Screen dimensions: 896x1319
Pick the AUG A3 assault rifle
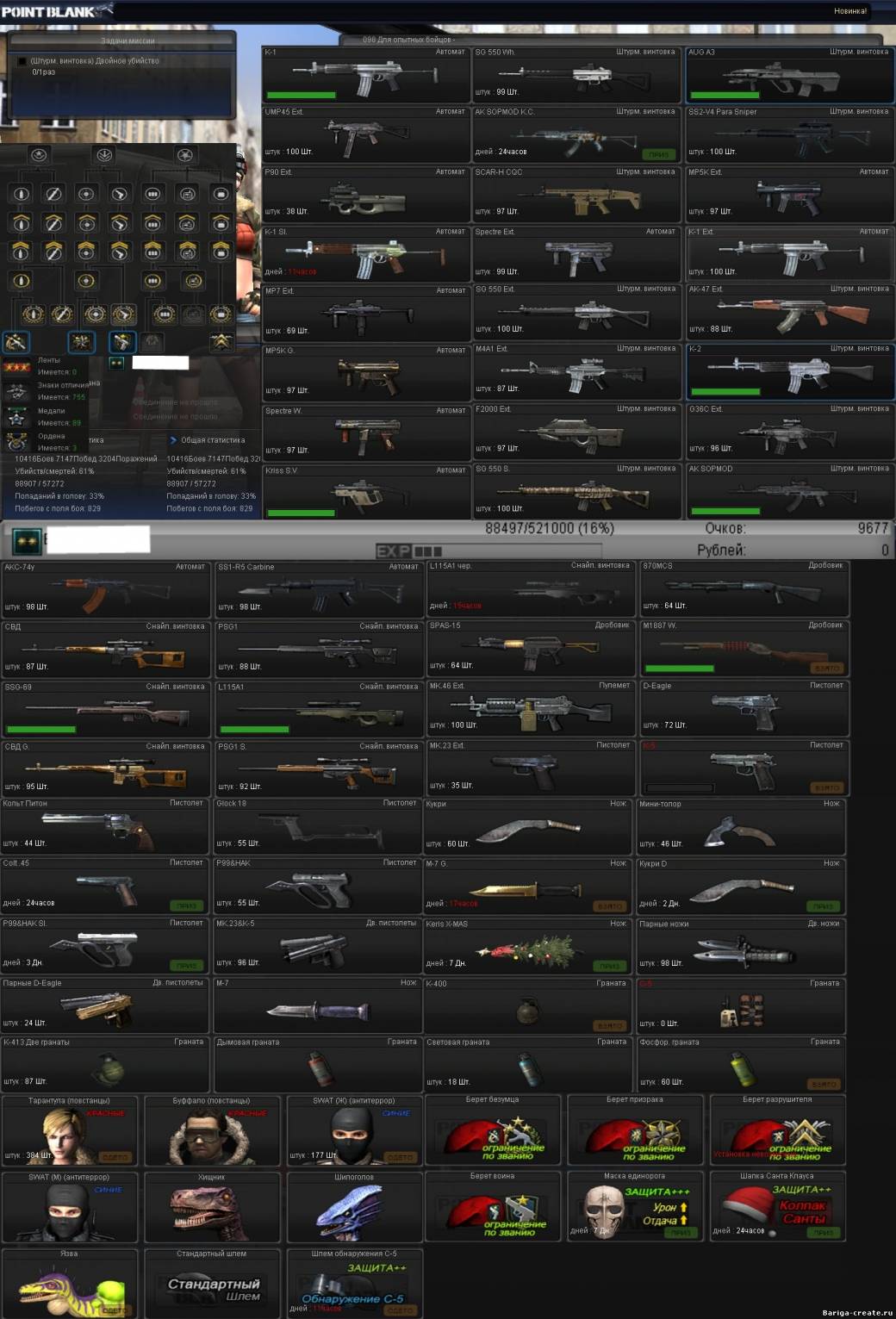tap(789, 75)
